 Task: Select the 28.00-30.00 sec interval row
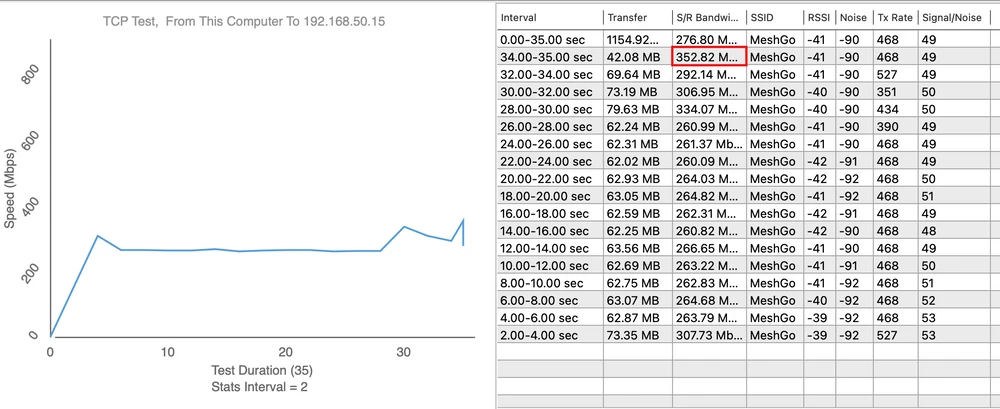[548, 109]
